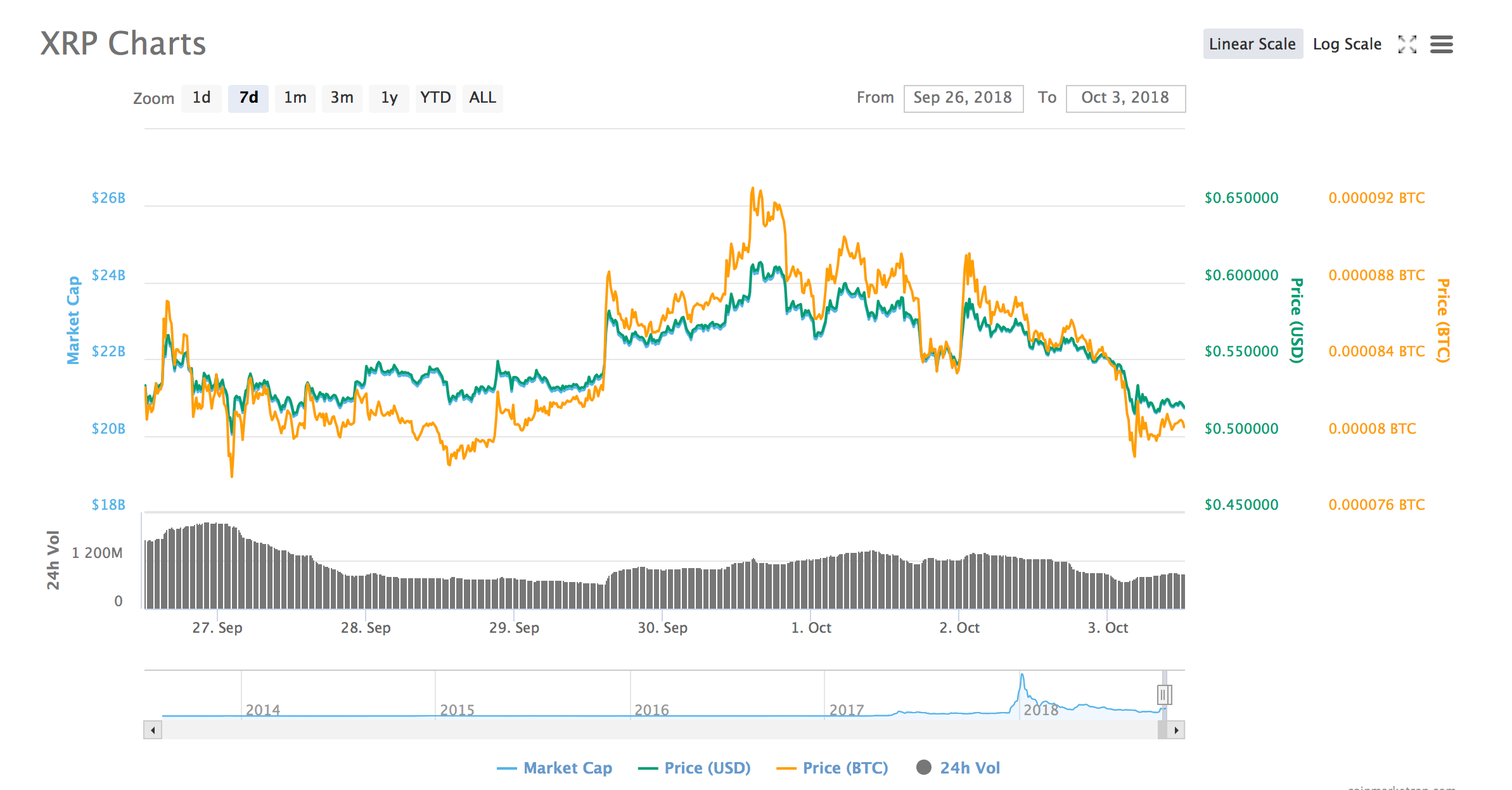Select the 7d zoom range

248,98
